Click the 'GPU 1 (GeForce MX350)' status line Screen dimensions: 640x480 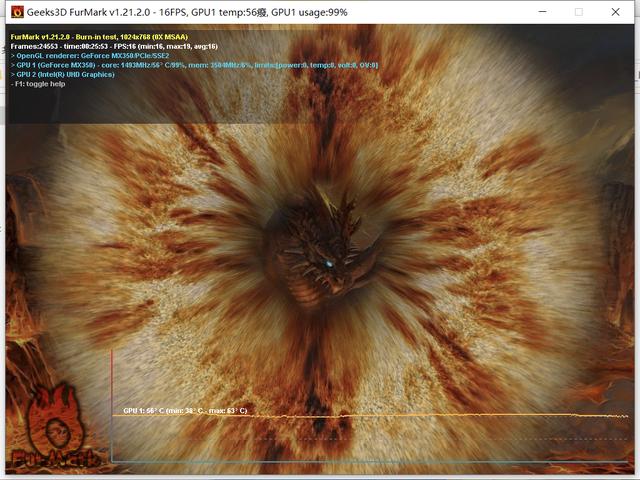(190, 65)
